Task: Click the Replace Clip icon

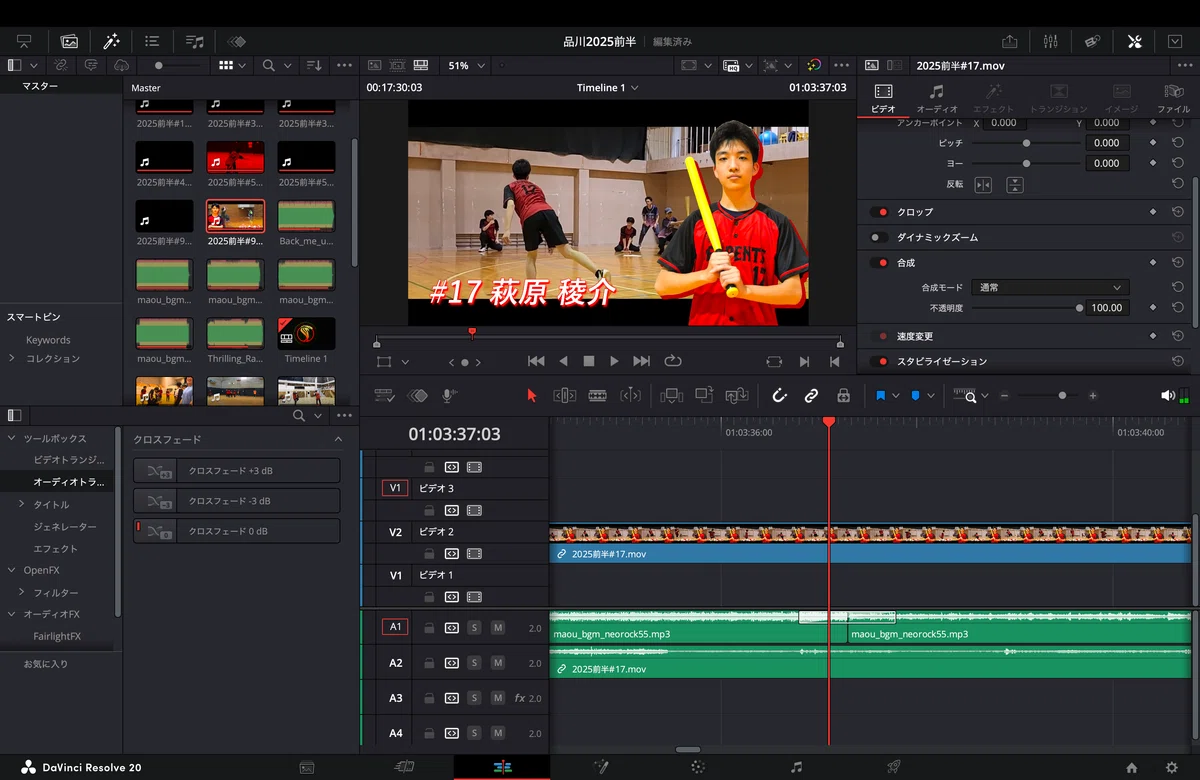Action: [x=737, y=395]
